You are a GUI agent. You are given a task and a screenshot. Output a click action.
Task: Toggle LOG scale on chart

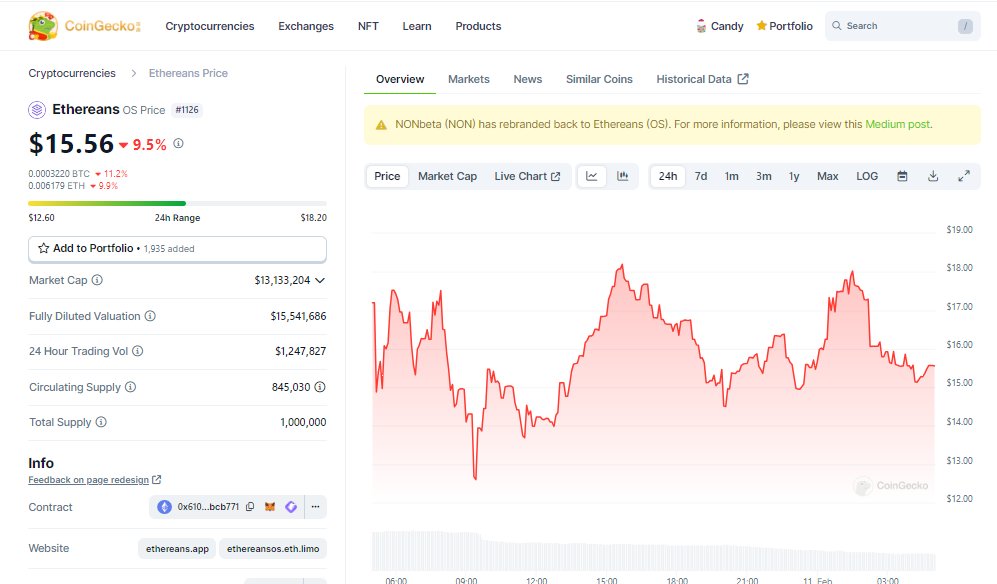point(867,176)
